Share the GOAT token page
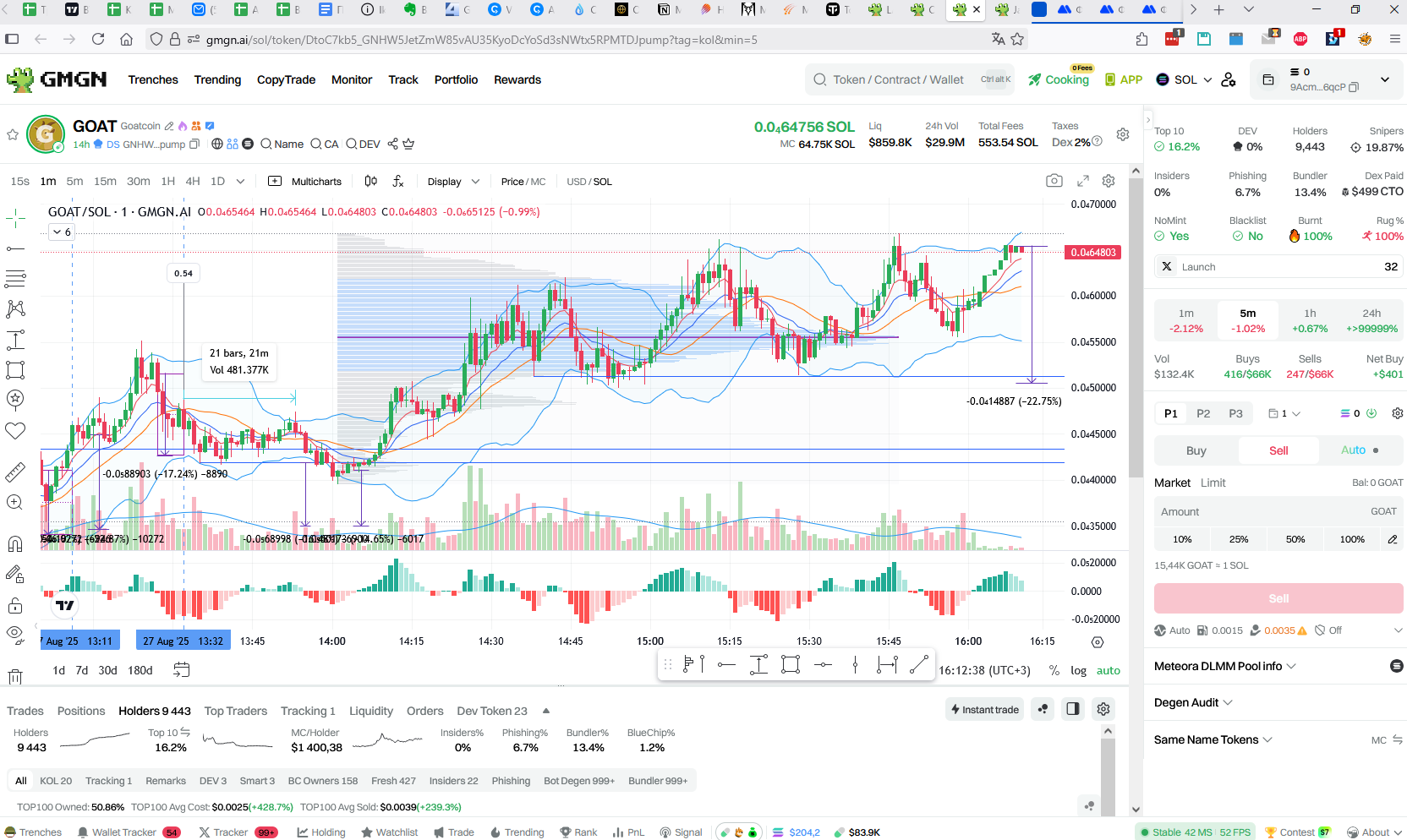 tap(392, 144)
